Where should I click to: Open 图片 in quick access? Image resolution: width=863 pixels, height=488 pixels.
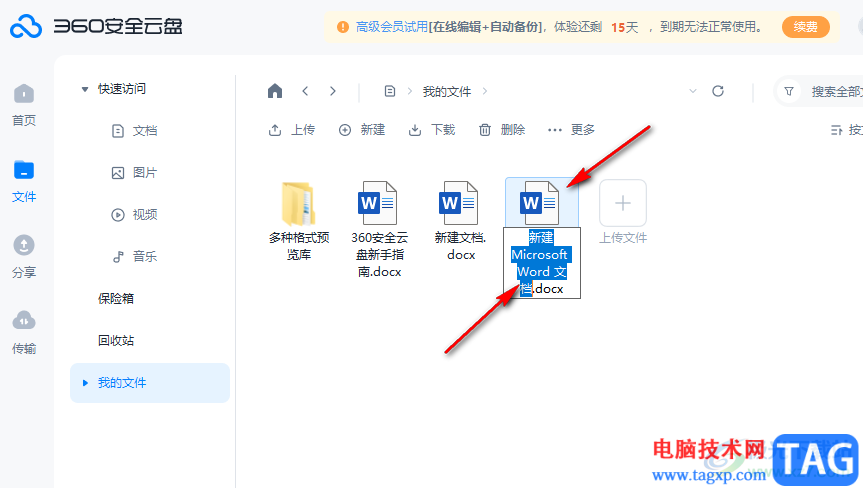click(x=134, y=173)
